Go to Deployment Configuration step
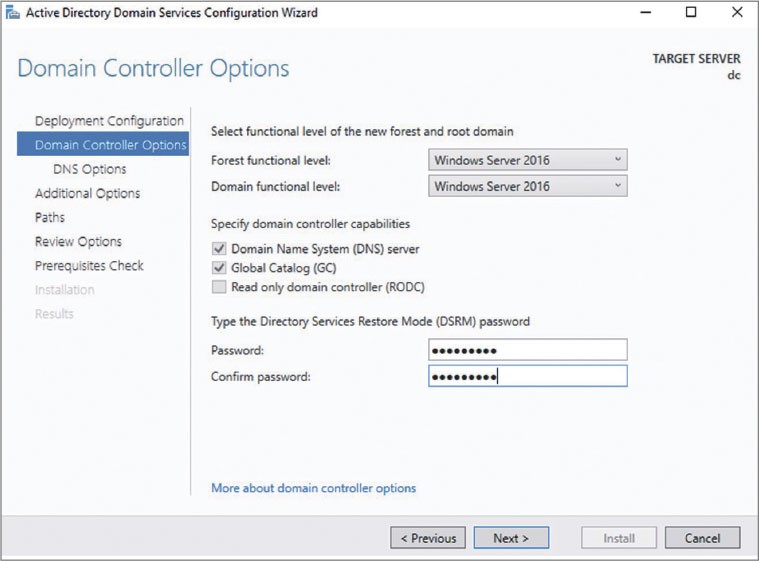 pos(109,121)
